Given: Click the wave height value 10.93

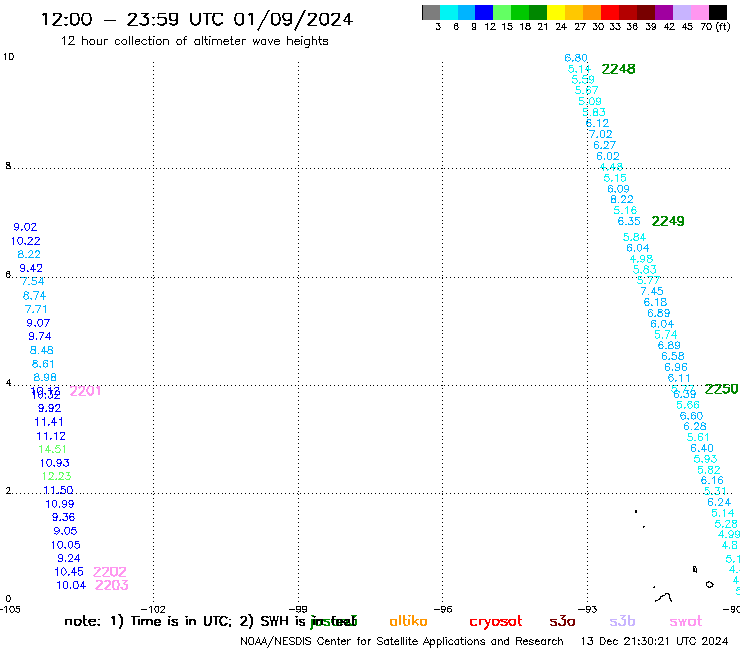Looking at the screenshot, I should (x=55, y=463).
